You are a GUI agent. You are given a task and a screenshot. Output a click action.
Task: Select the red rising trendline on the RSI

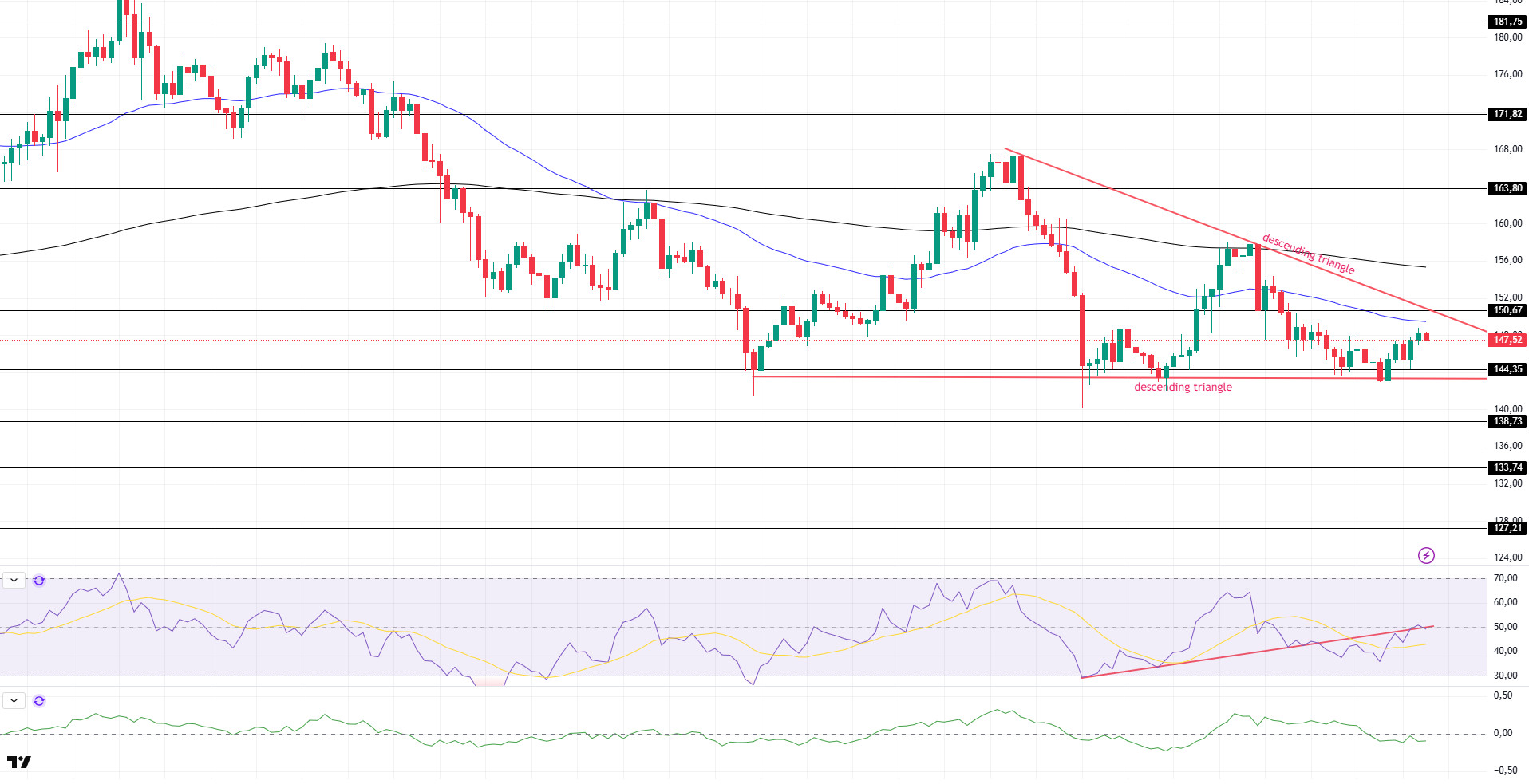pyautogui.click(x=1257, y=652)
